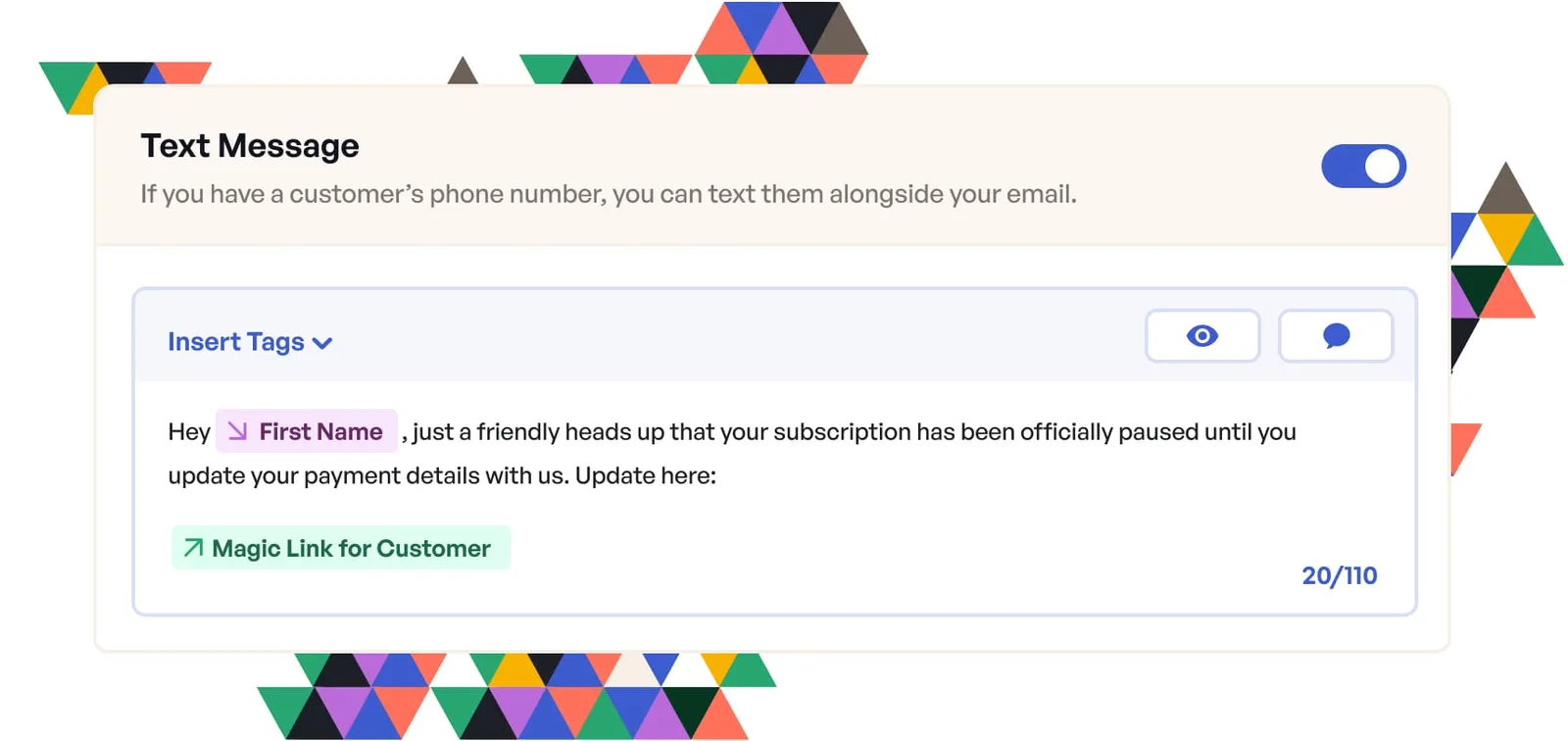Viewport: 1568px width, 741px height.
Task: Show message preview with the eye button
Action: tap(1202, 336)
